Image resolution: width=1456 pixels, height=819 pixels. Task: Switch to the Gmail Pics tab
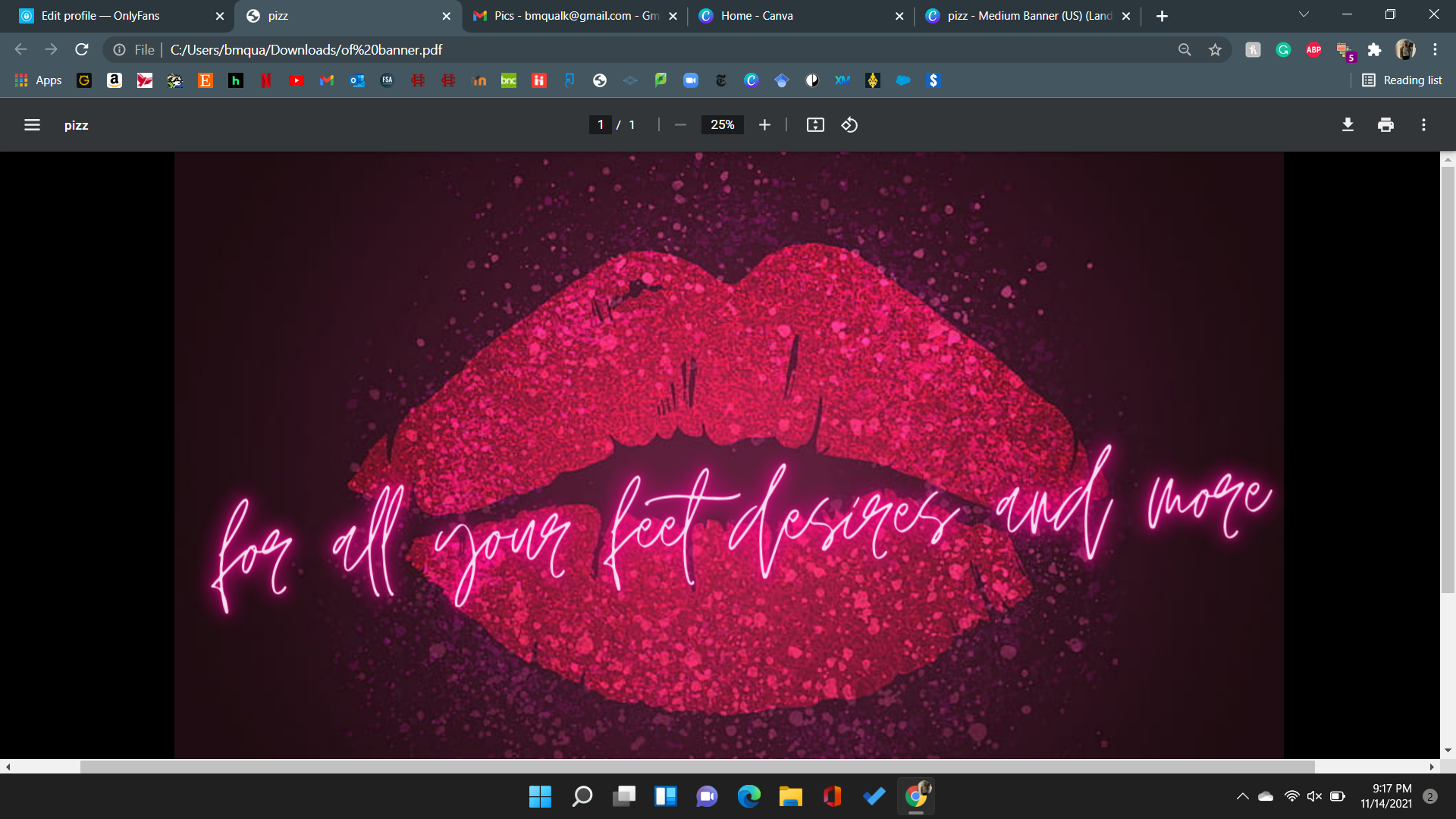(569, 15)
